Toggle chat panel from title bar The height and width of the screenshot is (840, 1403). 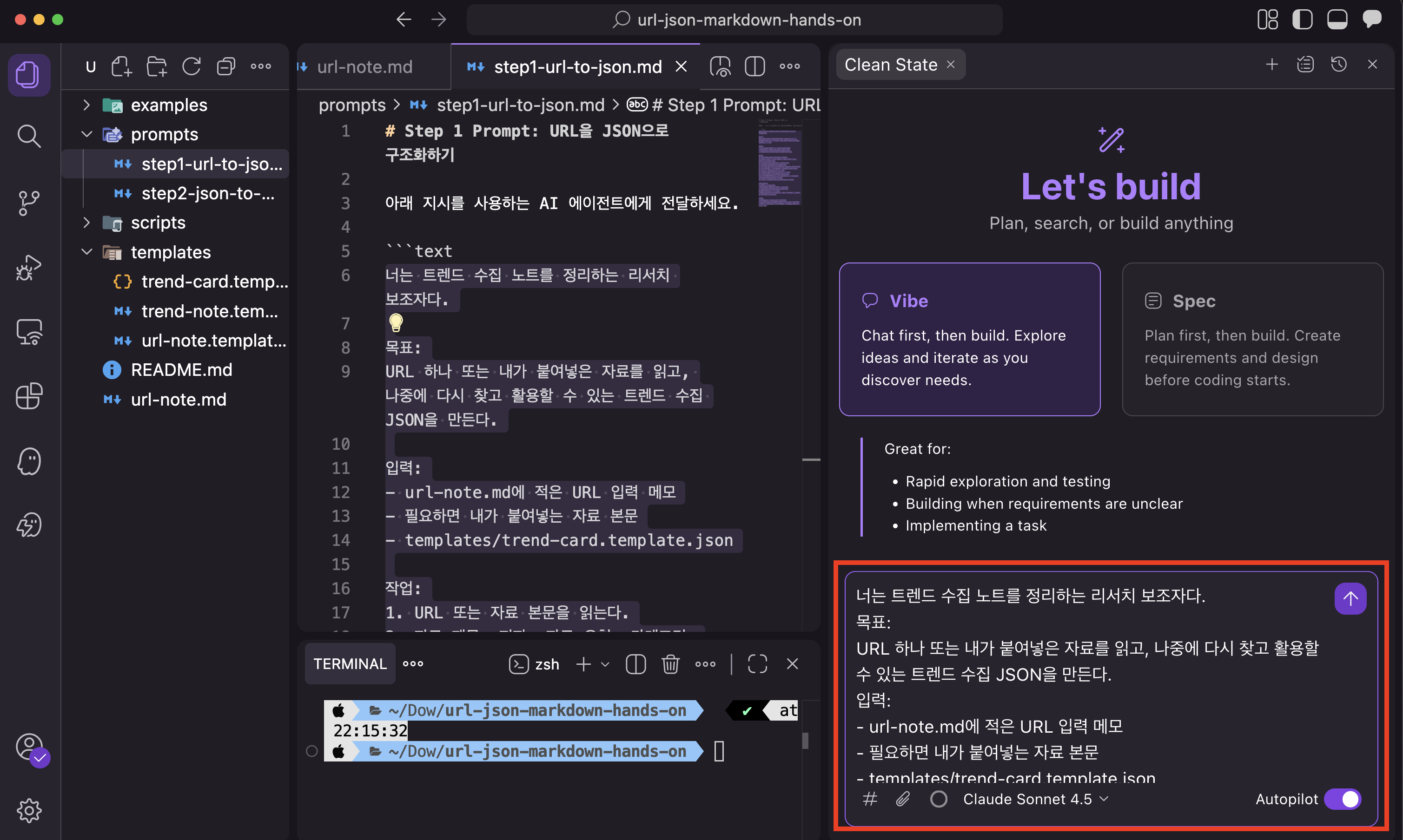(x=1371, y=20)
